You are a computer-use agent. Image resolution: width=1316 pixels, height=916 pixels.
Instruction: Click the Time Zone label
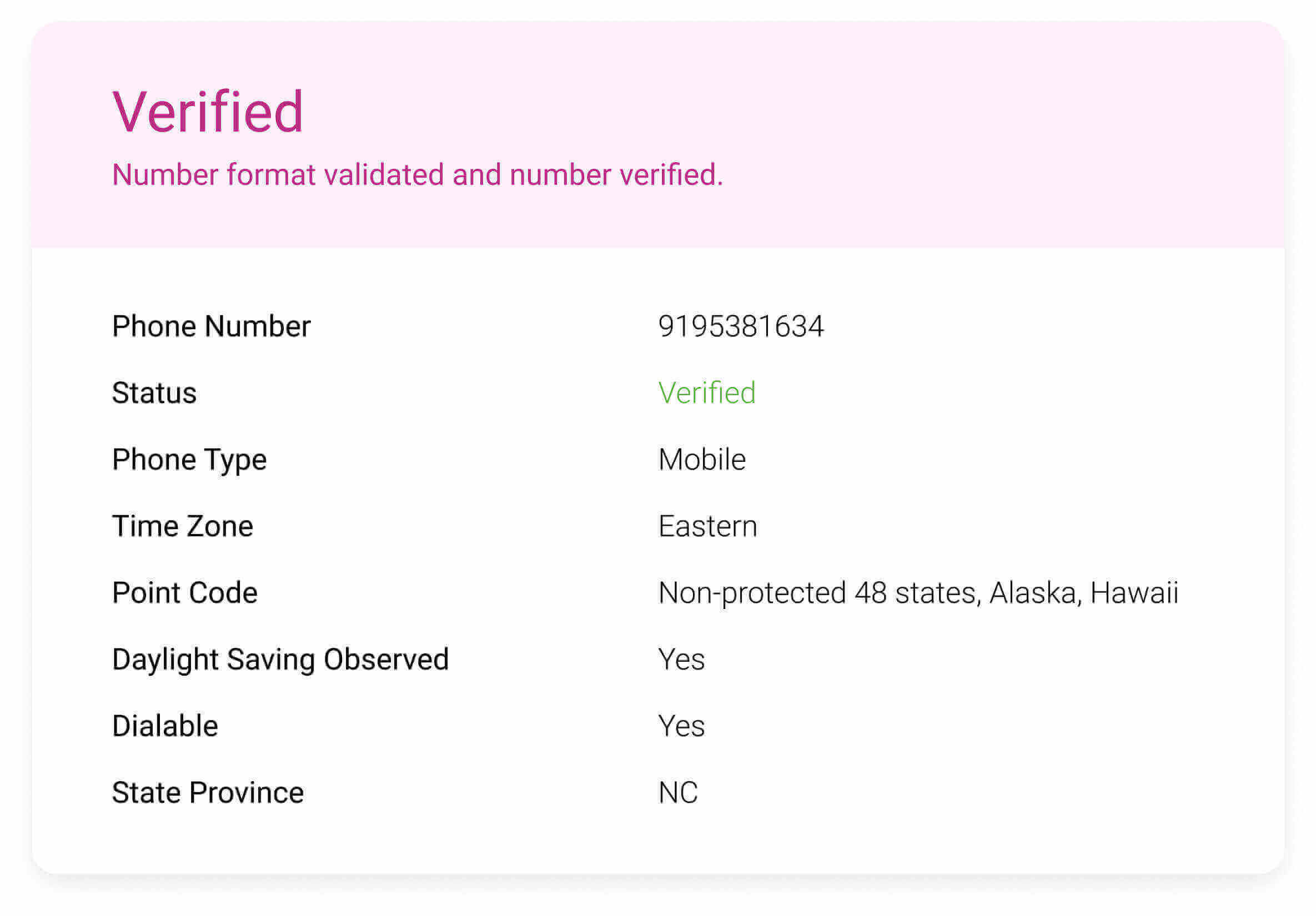pyautogui.click(x=182, y=526)
